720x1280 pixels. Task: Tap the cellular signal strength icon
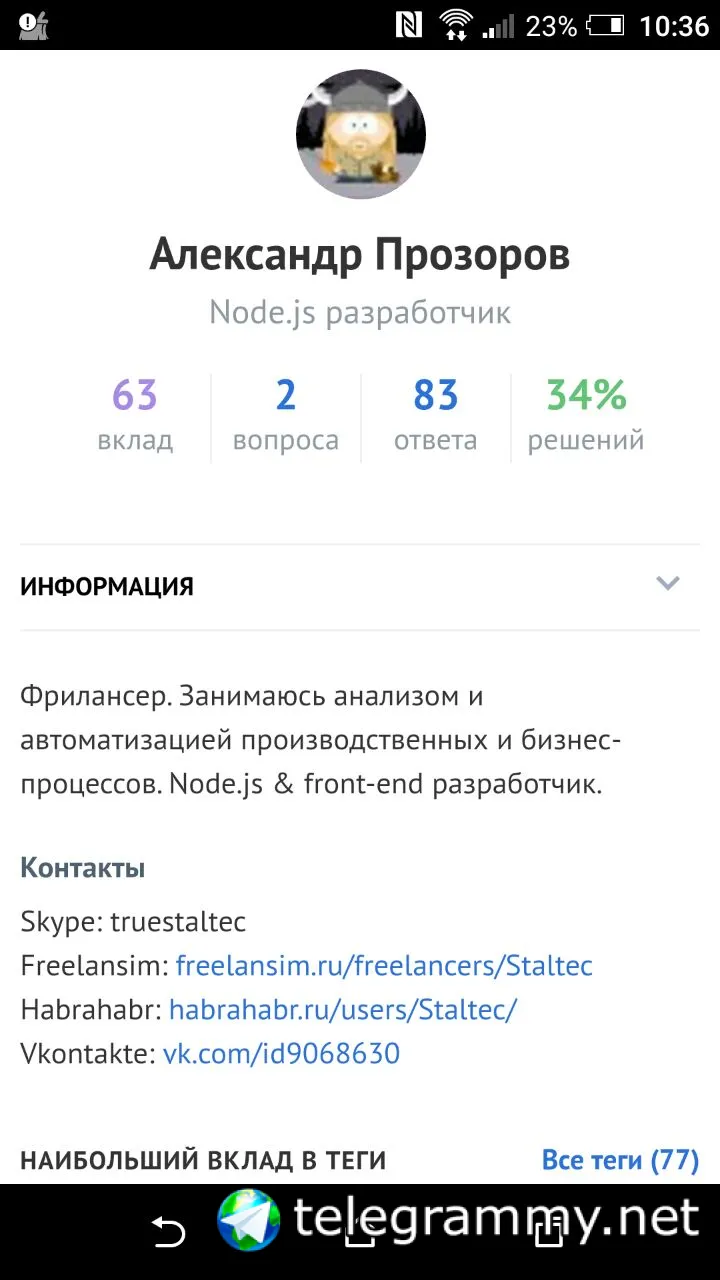click(x=498, y=25)
